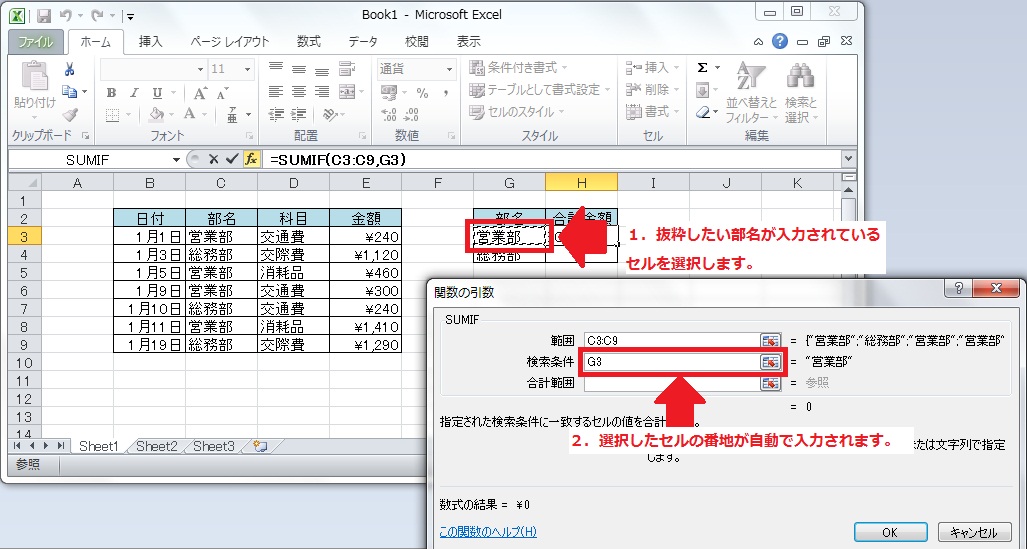Screen dimensions: 1027x549
Task: Click the Decrease Font Size icon
Action: pos(223,93)
